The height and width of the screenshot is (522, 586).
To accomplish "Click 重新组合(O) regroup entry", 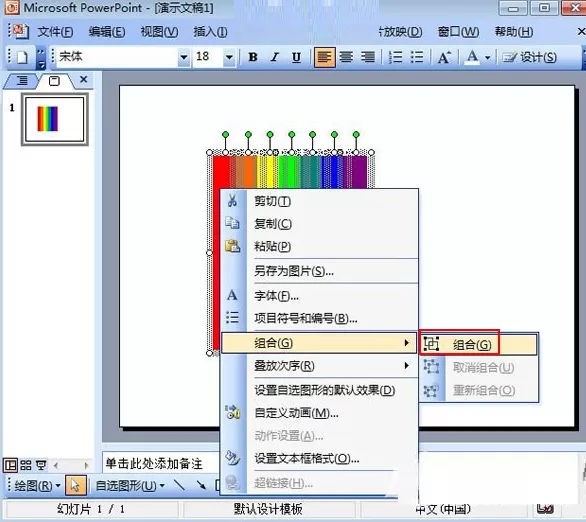I will coord(479,390).
